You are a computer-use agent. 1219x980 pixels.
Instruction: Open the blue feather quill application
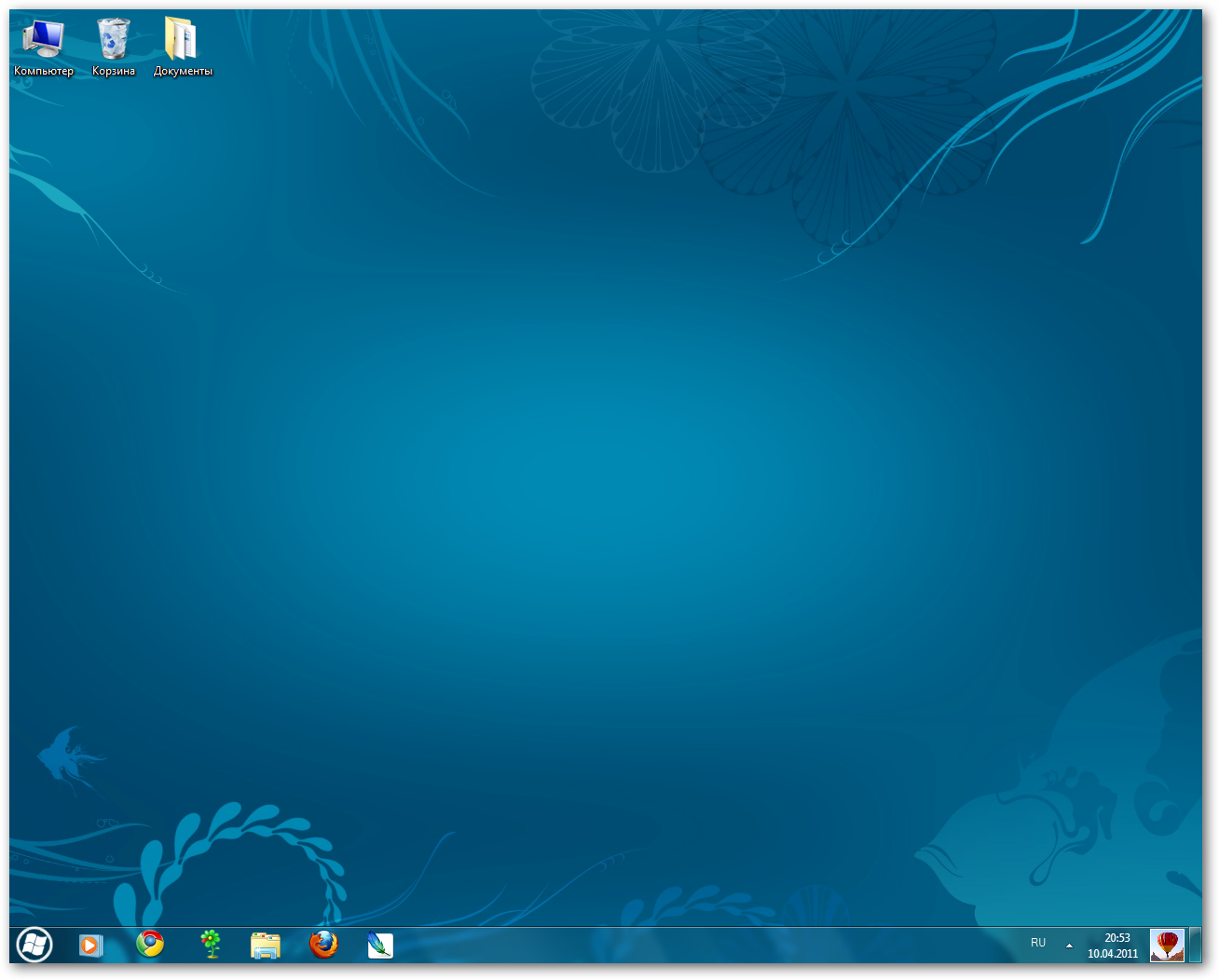click(x=380, y=945)
